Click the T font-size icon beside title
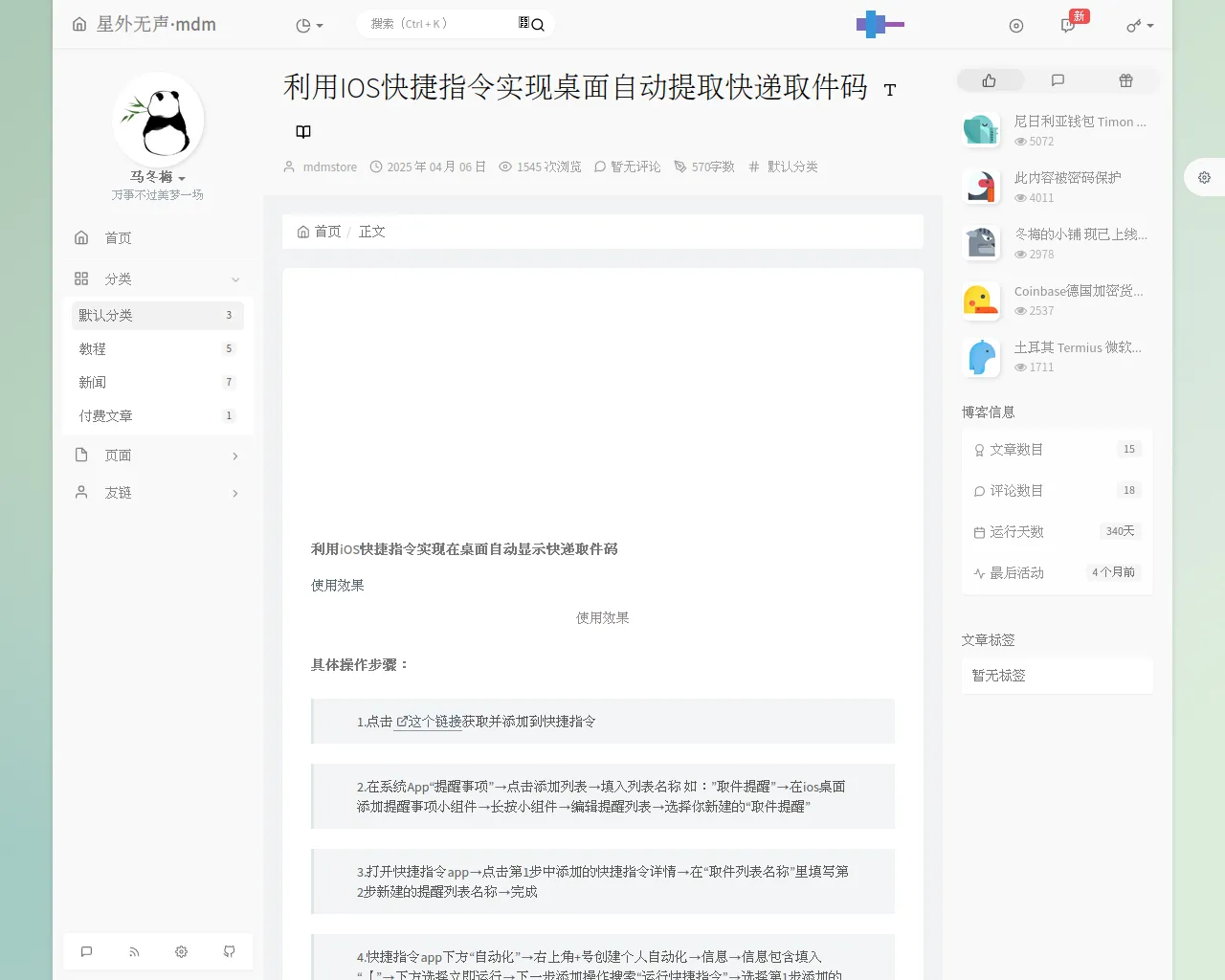This screenshot has height=980, width=1225. [890, 90]
